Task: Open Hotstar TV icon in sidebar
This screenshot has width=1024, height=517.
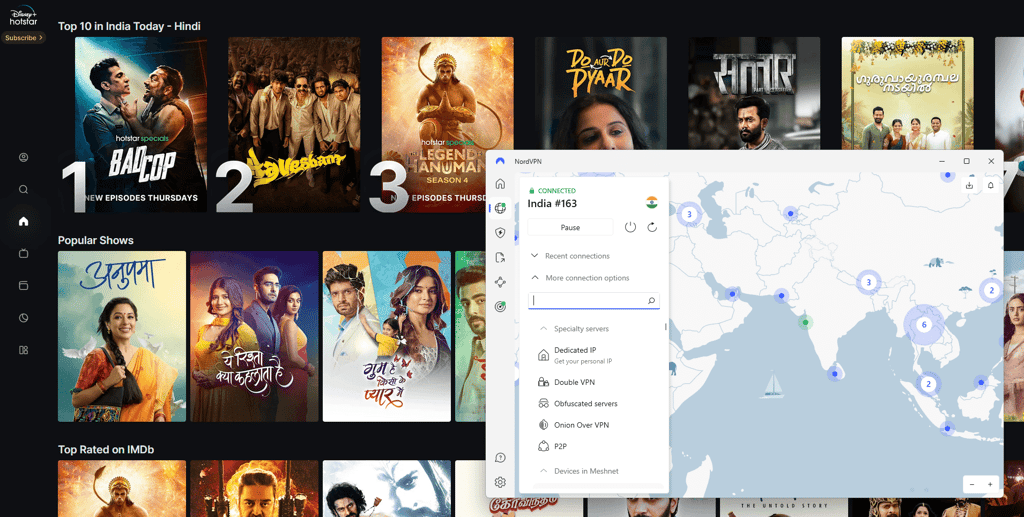Action: [24, 253]
